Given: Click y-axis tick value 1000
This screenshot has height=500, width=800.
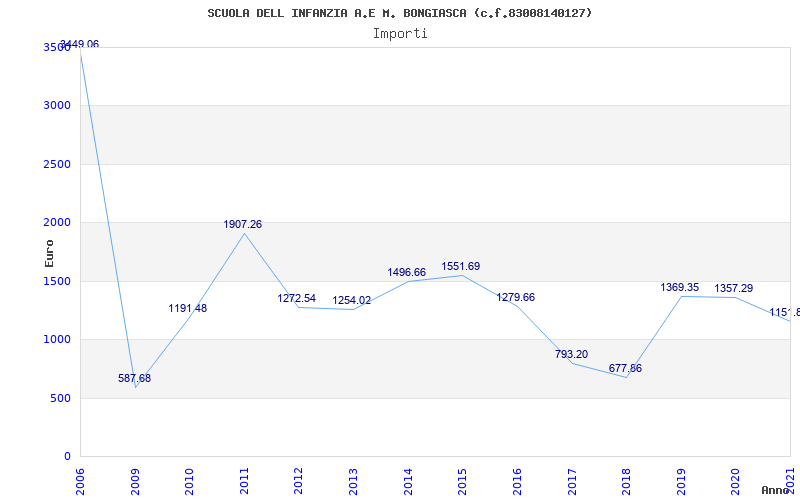Looking at the screenshot, I should pyautogui.click(x=57, y=340).
